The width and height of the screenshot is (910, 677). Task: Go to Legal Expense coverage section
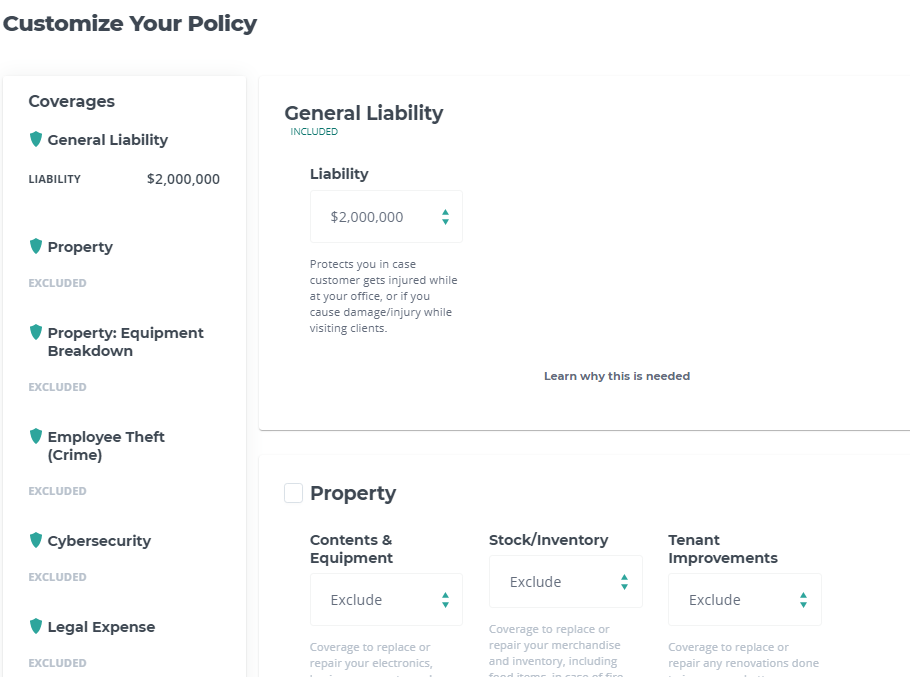[x=101, y=627]
